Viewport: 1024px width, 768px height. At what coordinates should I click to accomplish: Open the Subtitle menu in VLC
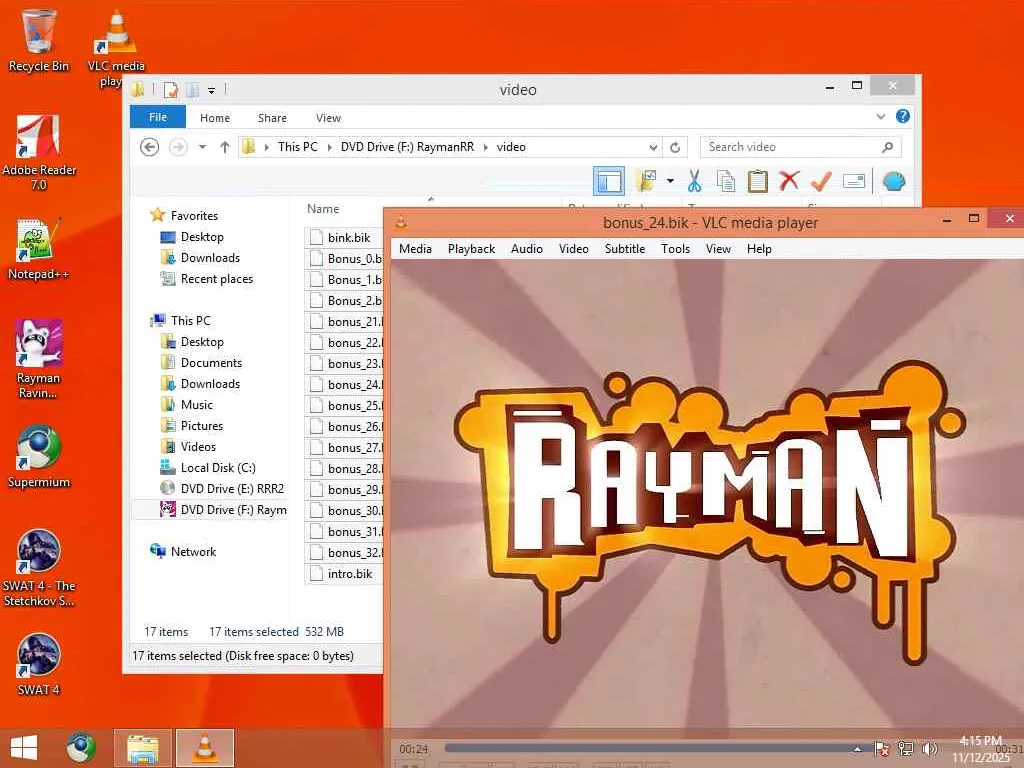pyautogui.click(x=625, y=249)
